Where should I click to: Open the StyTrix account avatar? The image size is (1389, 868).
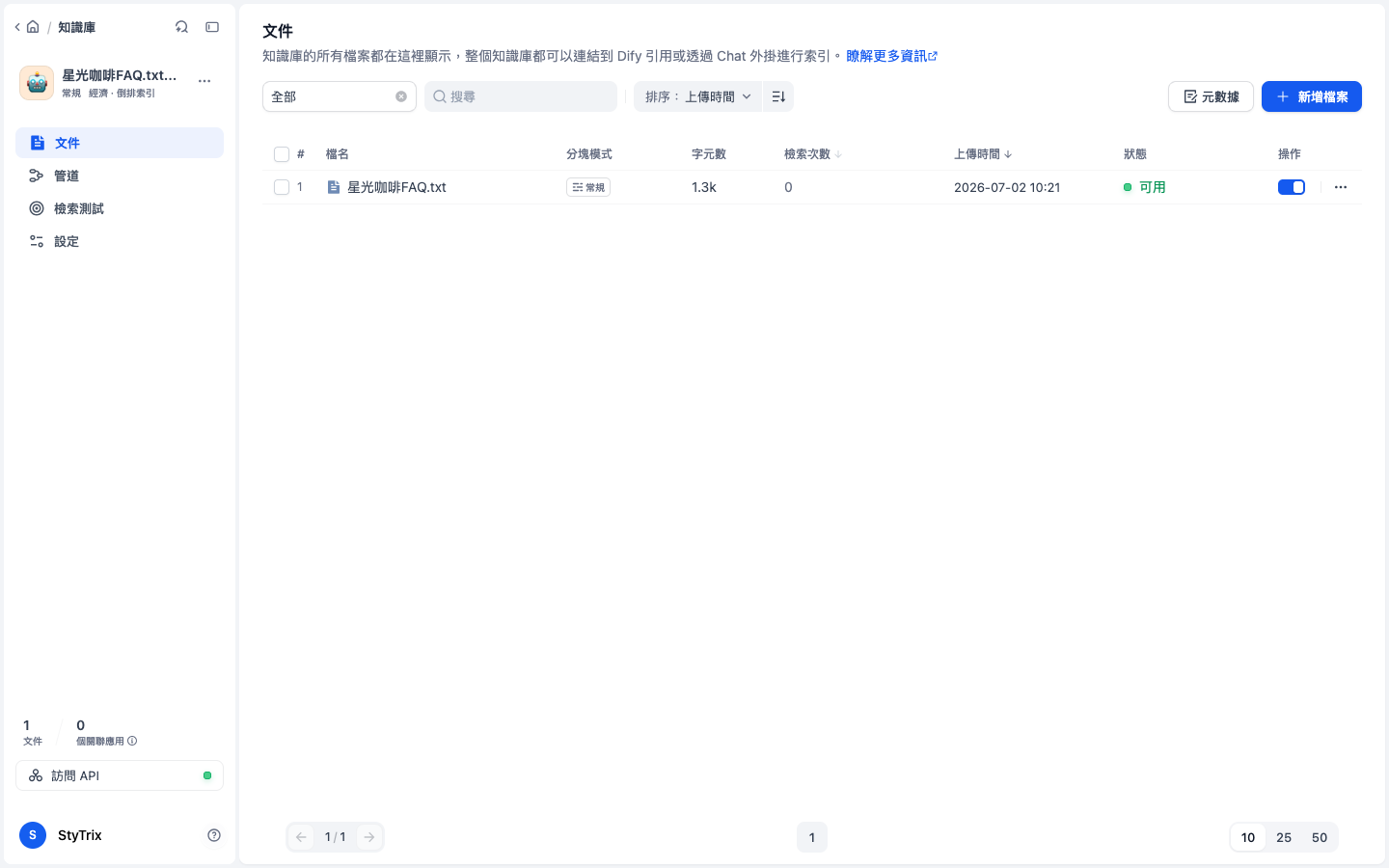pyautogui.click(x=33, y=835)
